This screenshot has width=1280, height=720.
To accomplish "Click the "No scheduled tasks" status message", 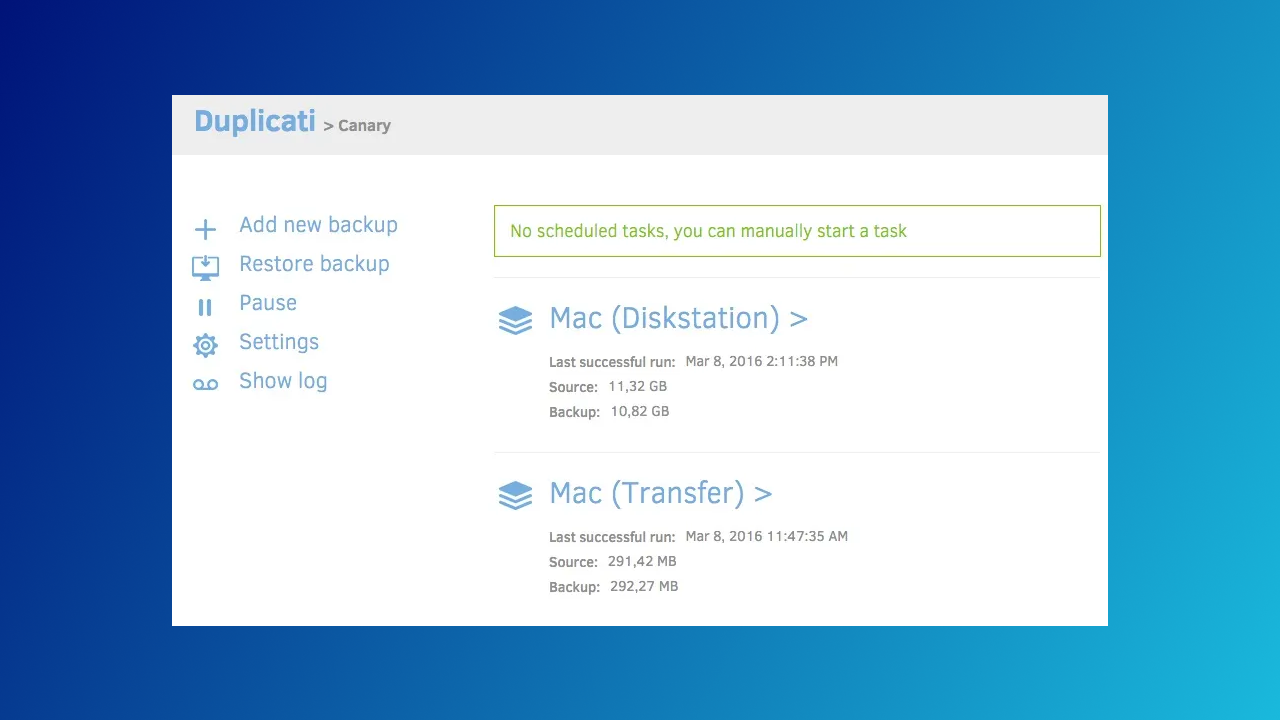I will (708, 231).
